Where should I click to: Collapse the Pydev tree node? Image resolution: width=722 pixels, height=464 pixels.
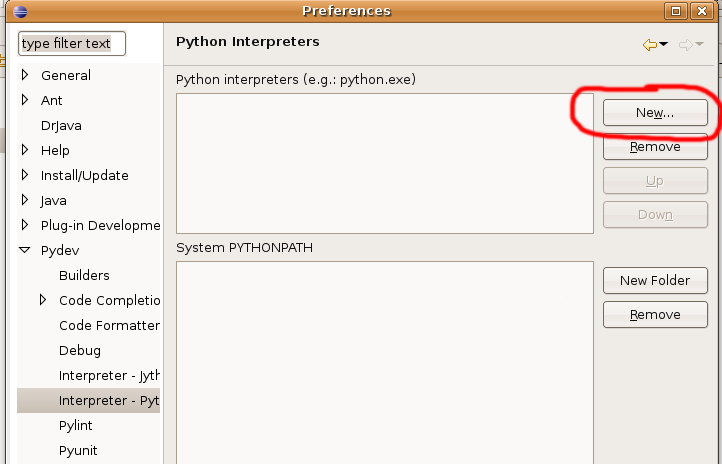pos(26,250)
